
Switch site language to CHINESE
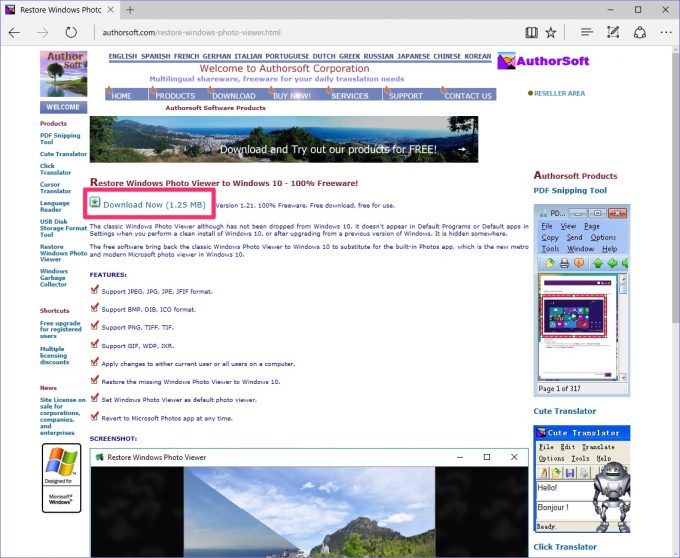[448, 56]
